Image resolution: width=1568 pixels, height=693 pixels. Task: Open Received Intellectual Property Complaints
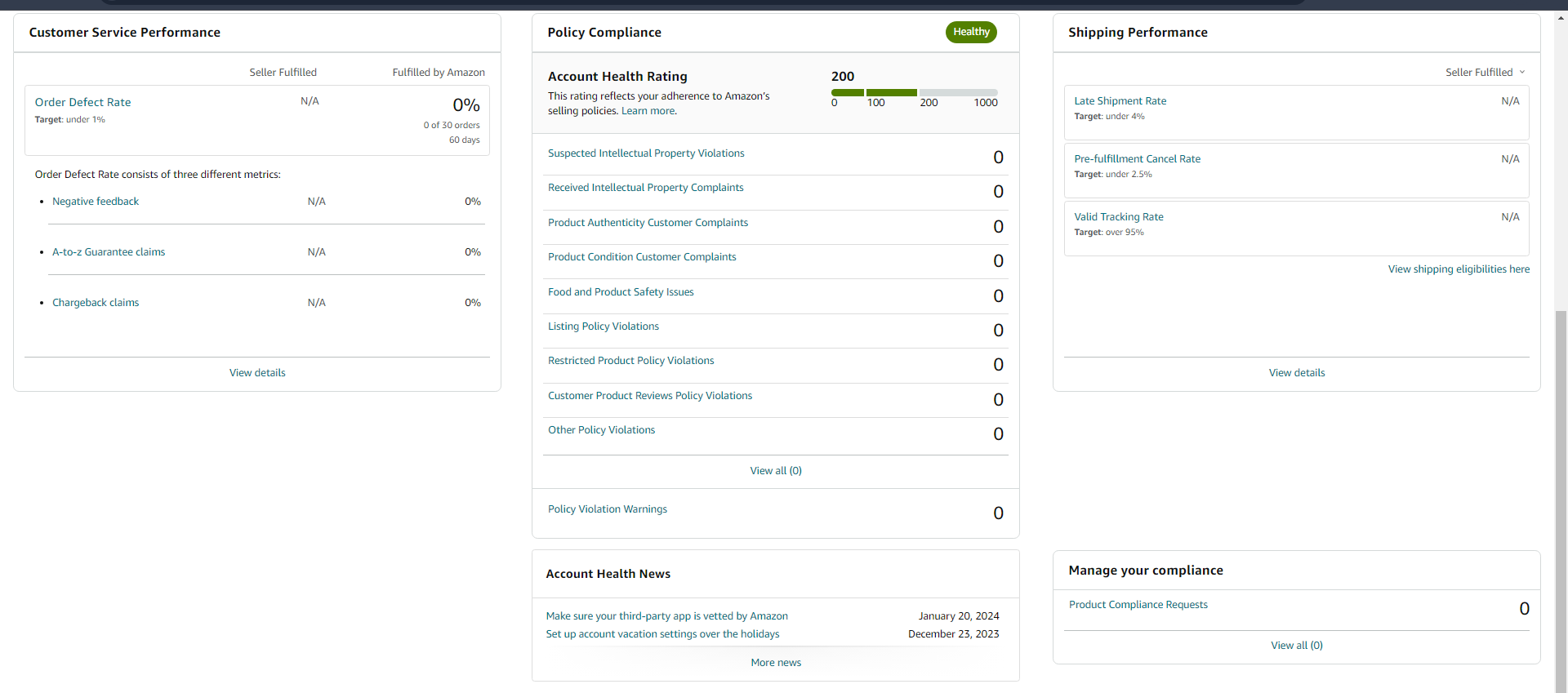pyautogui.click(x=646, y=188)
